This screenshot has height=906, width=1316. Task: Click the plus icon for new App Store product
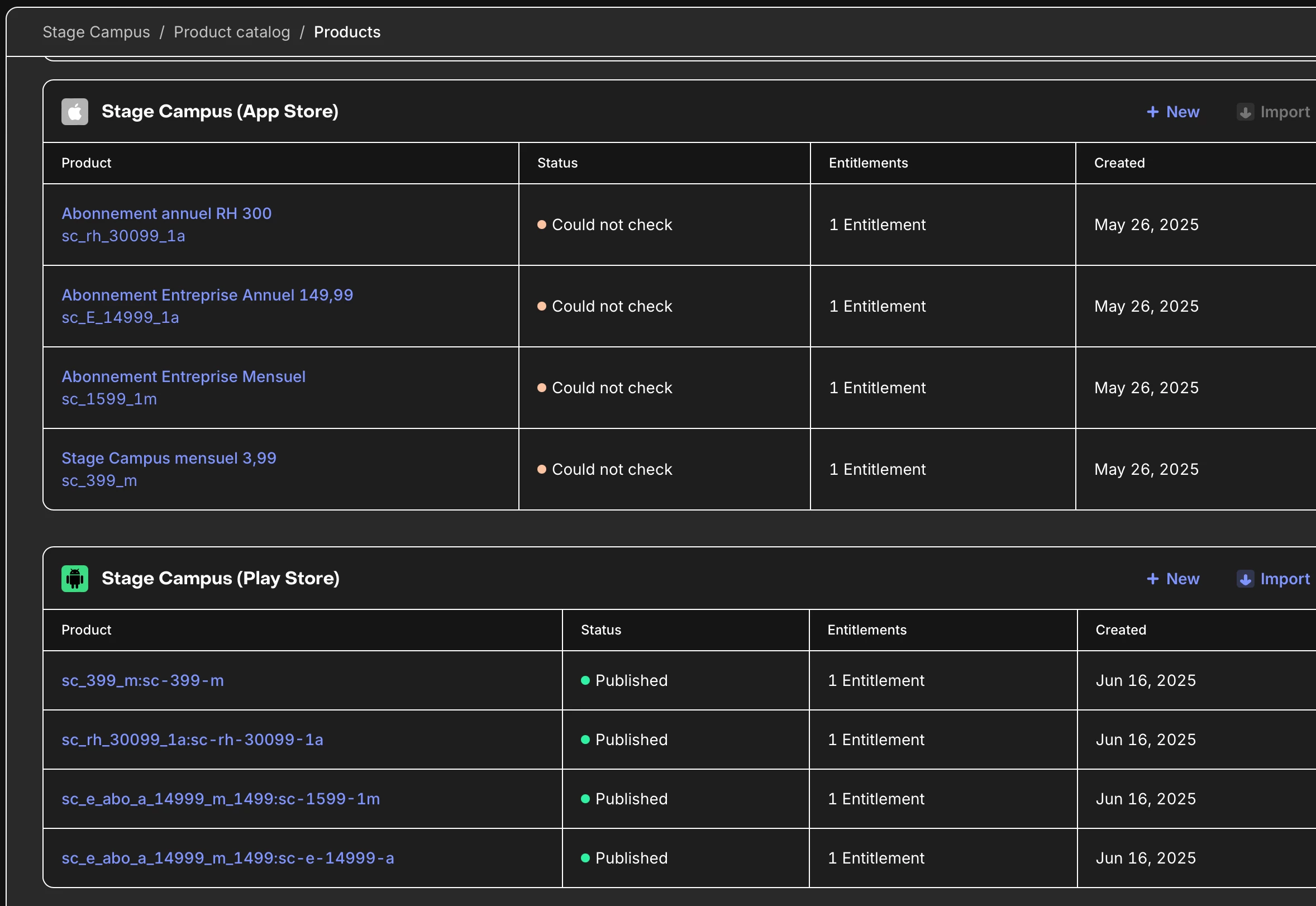pyautogui.click(x=1152, y=112)
